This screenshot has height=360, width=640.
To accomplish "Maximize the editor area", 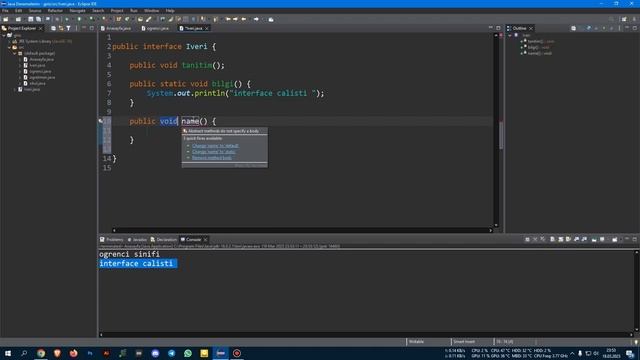I will point(498,28).
